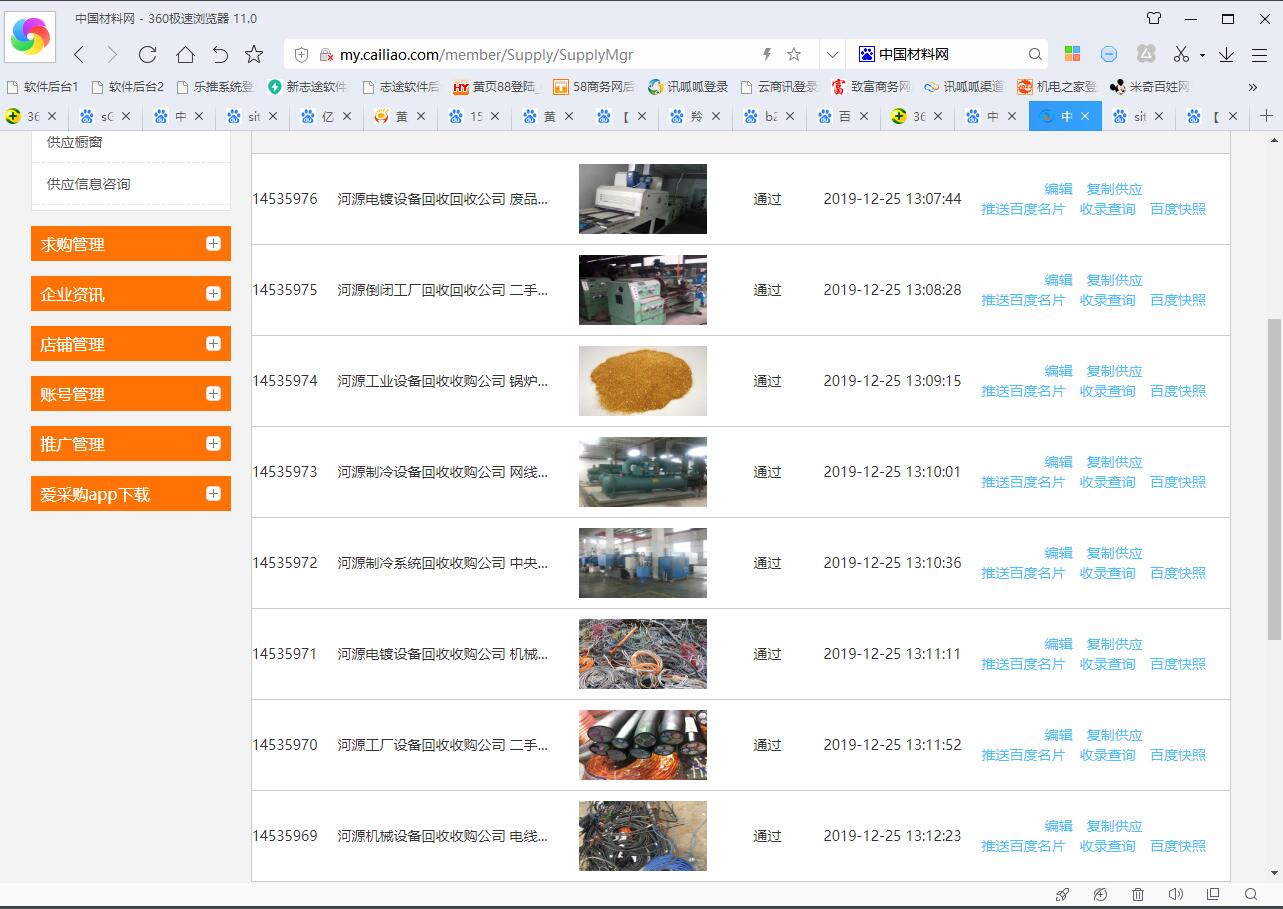Image resolution: width=1283 pixels, height=909 pixels.
Task: Expand the bookmarks overflow chevron
Action: pyautogui.click(x=1253, y=87)
